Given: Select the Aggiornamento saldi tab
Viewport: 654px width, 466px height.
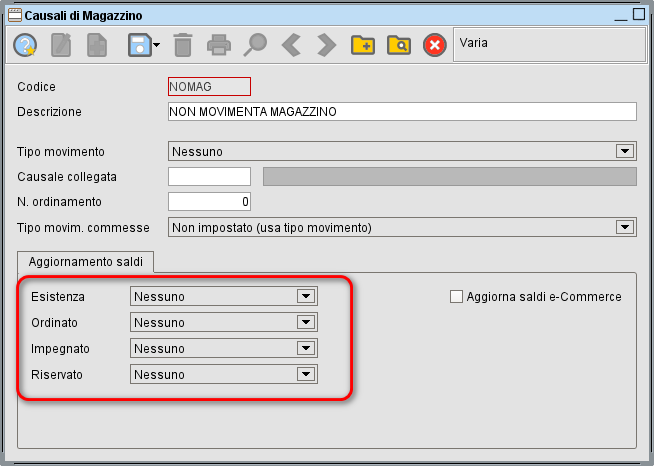Looking at the screenshot, I should point(86,261).
